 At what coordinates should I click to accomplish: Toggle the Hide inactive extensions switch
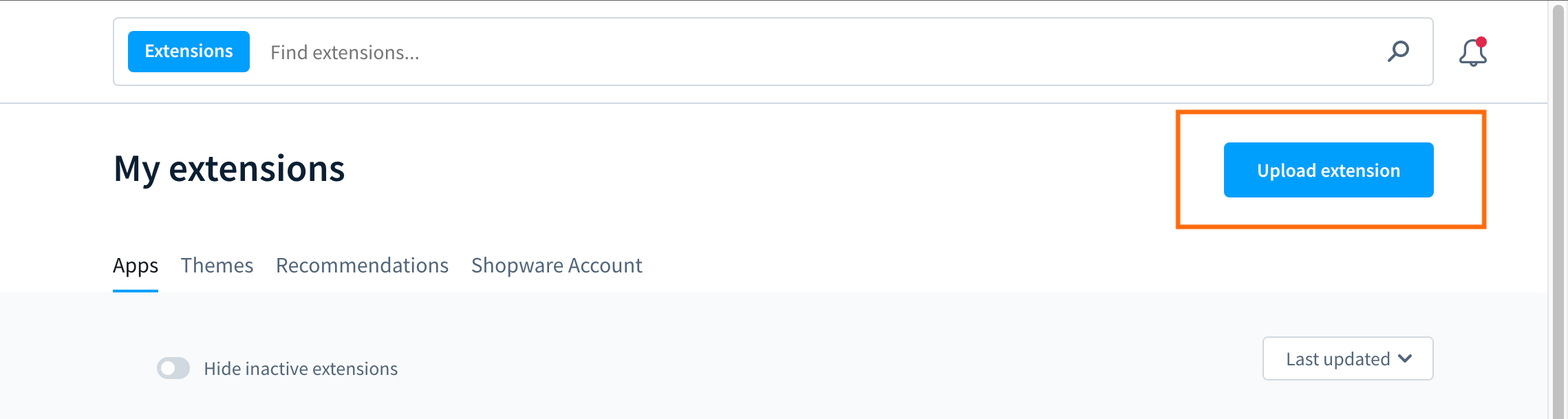click(173, 368)
